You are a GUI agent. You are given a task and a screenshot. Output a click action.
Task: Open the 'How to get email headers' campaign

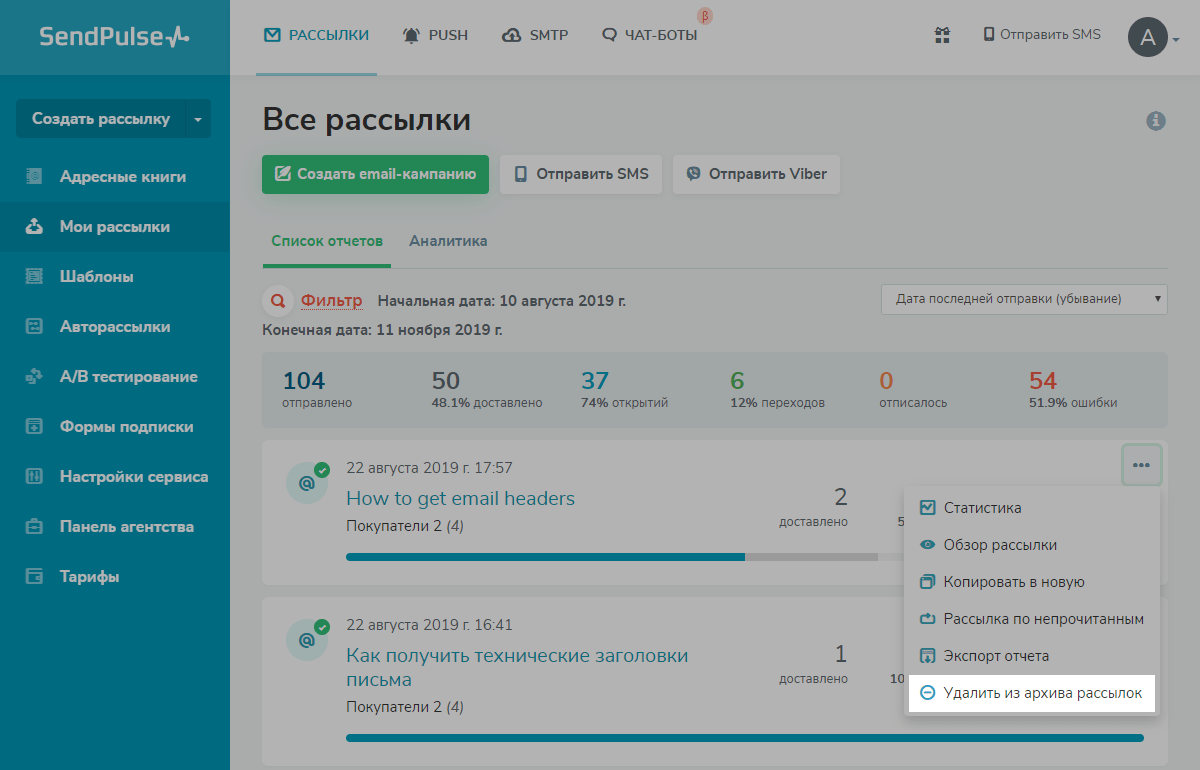460,498
